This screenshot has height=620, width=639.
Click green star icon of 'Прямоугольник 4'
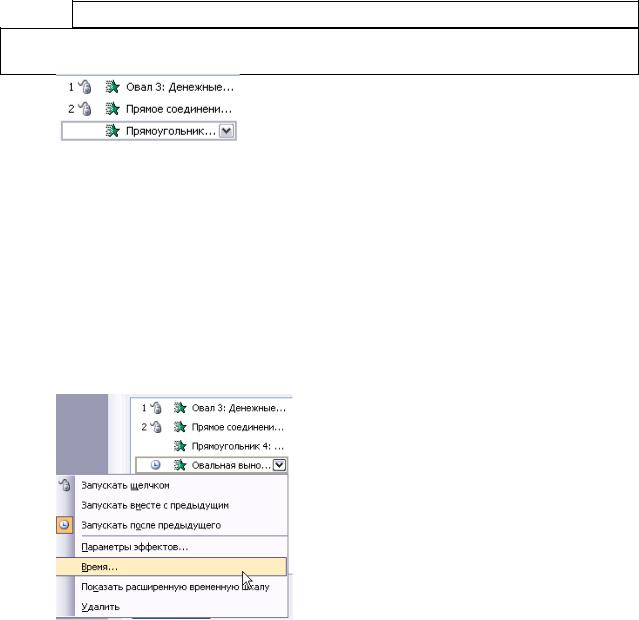[180, 446]
